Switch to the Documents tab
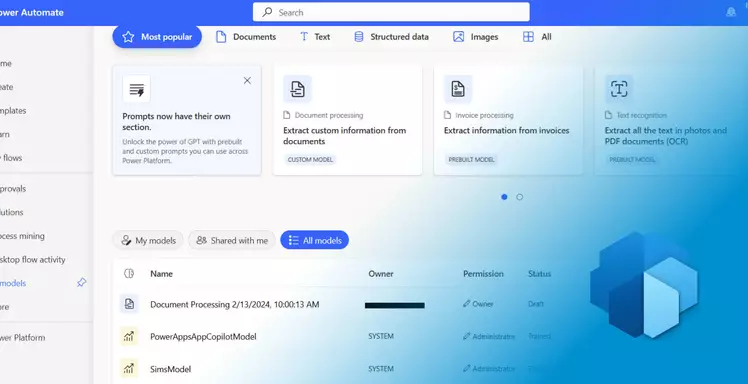748x384 pixels. 246,37
